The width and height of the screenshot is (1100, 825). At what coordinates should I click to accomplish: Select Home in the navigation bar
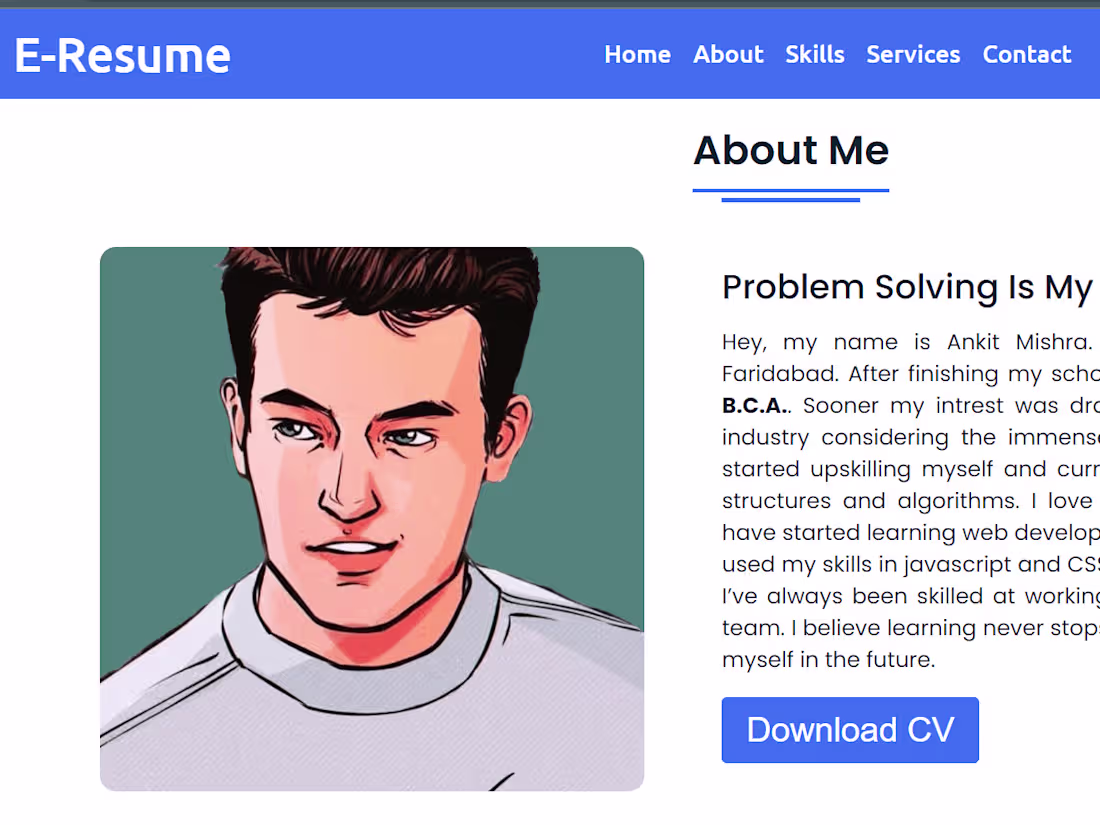[637, 55]
